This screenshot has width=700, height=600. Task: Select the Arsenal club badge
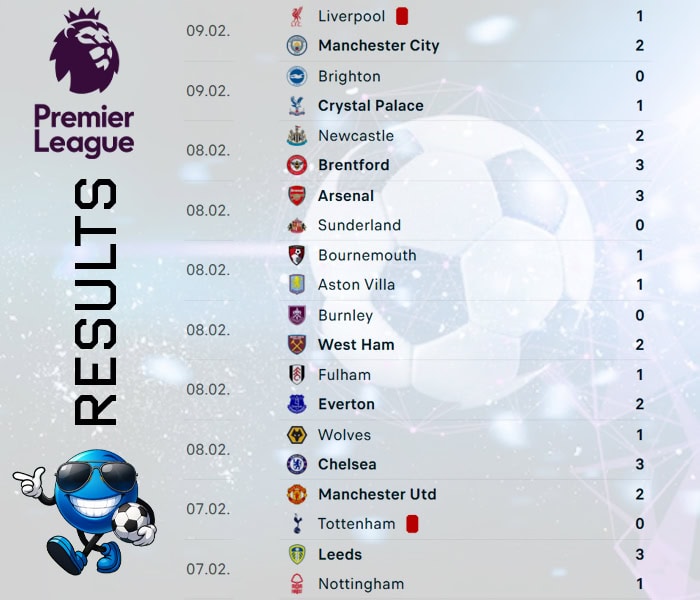tap(296, 196)
